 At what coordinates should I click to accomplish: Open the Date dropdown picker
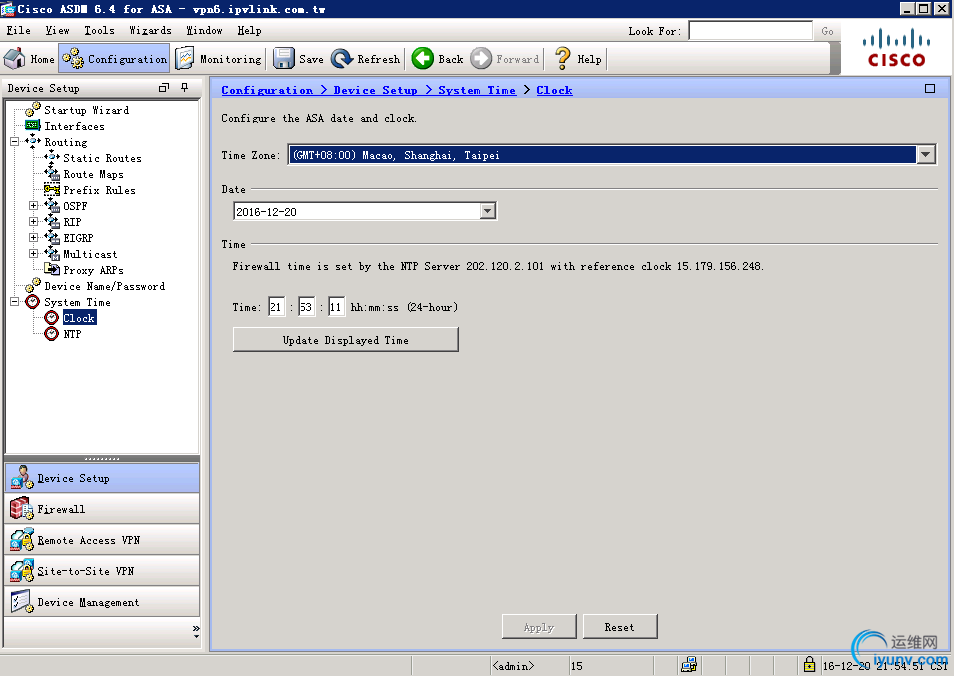click(x=487, y=211)
